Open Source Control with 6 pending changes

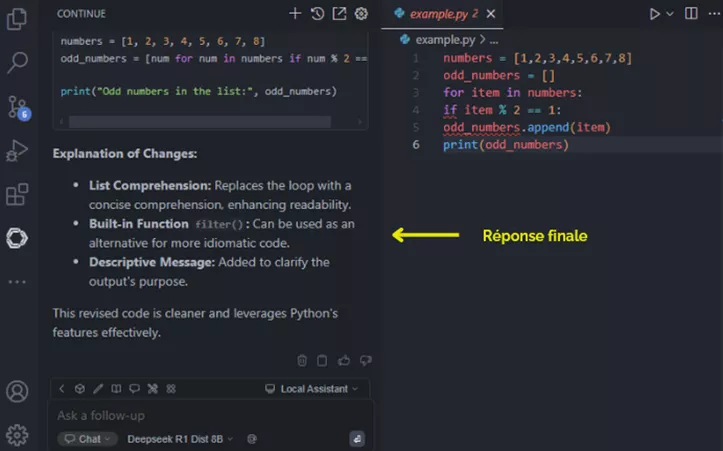click(17, 107)
